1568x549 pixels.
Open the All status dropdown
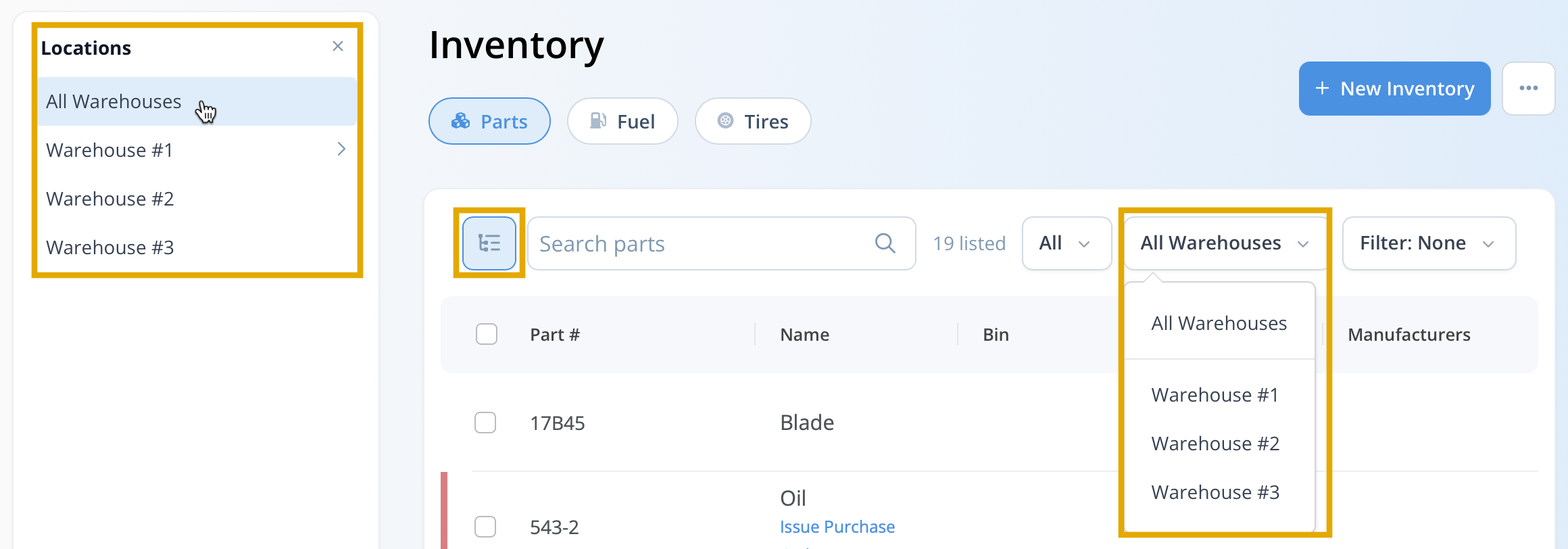click(x=1067, y=243)
